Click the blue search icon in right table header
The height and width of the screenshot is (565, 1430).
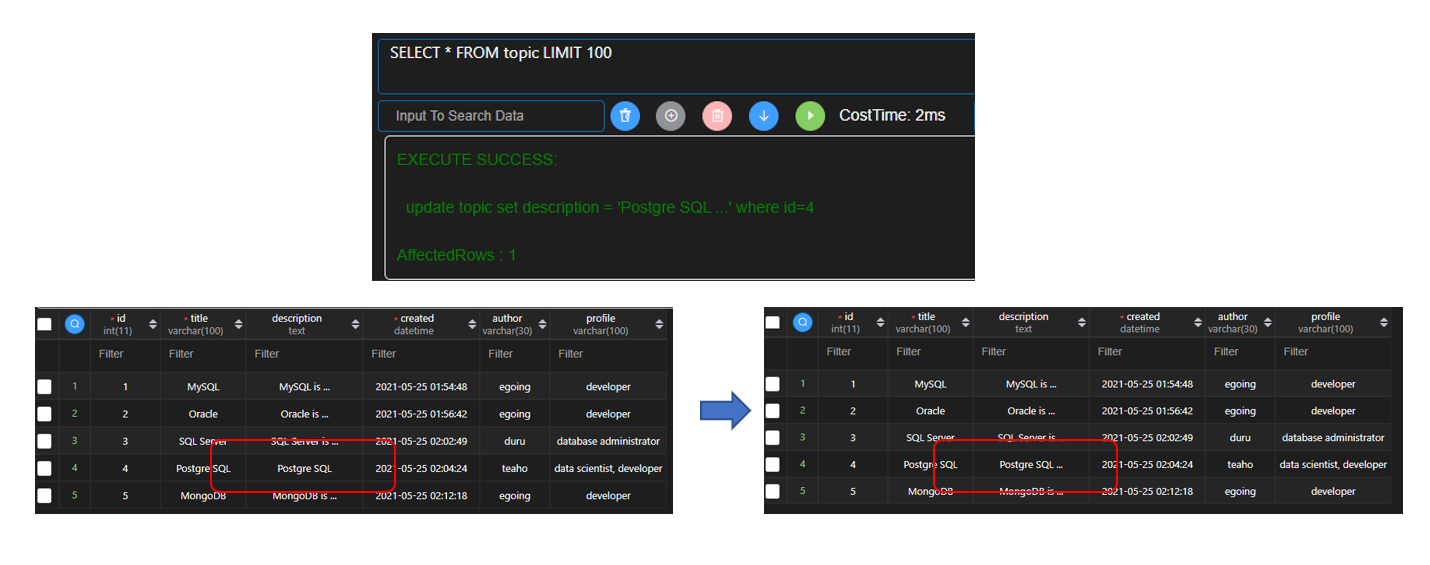click(803, 322)
